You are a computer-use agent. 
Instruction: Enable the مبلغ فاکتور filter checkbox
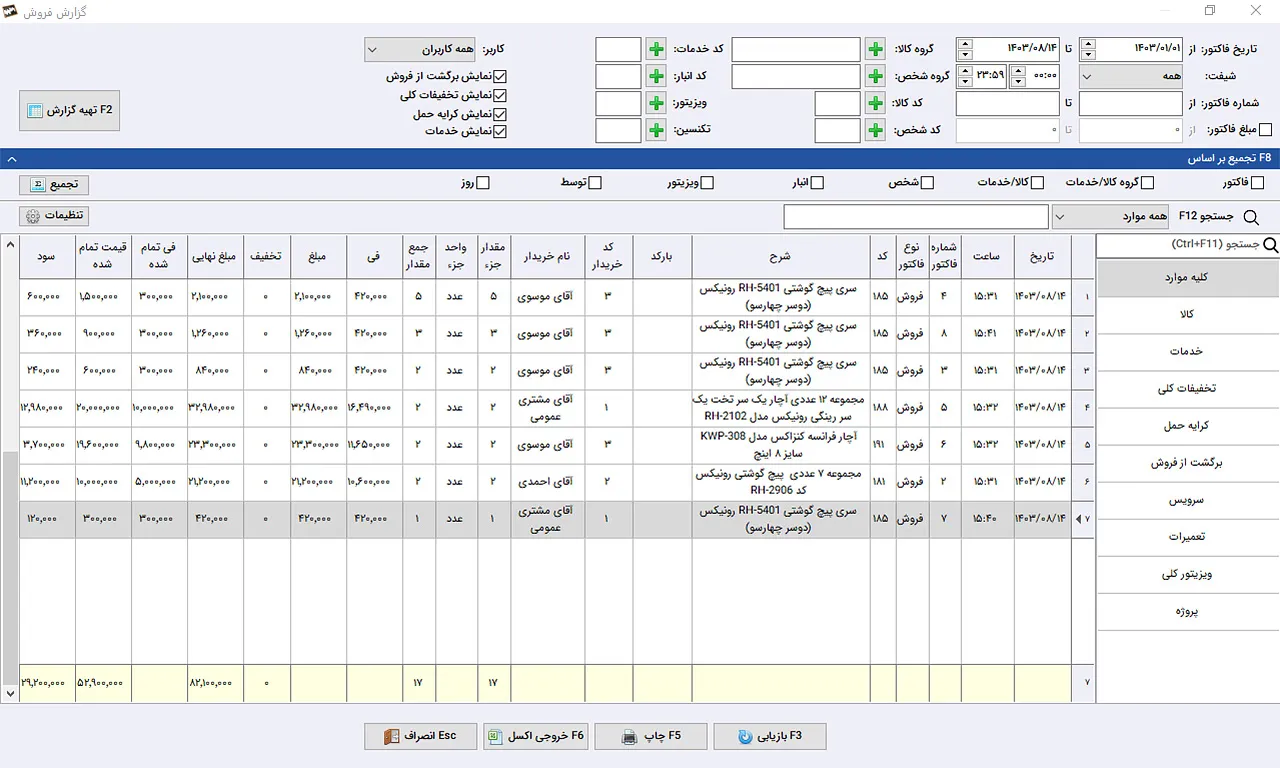(1265, 130)
